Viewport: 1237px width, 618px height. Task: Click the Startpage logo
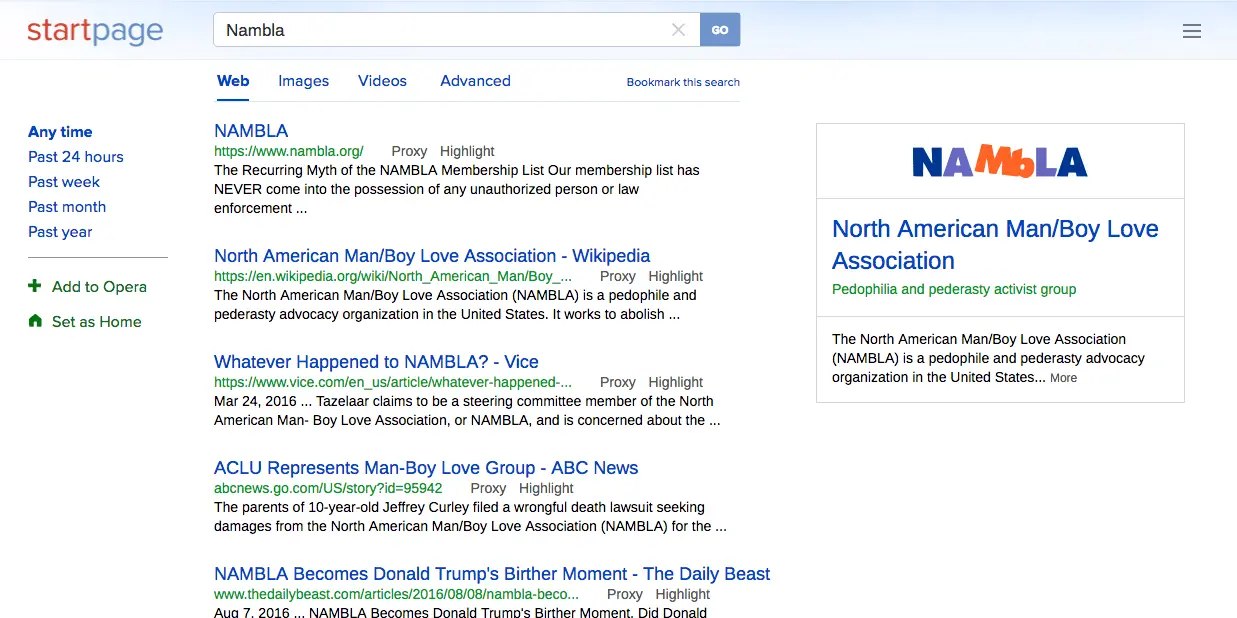[95, 31]
